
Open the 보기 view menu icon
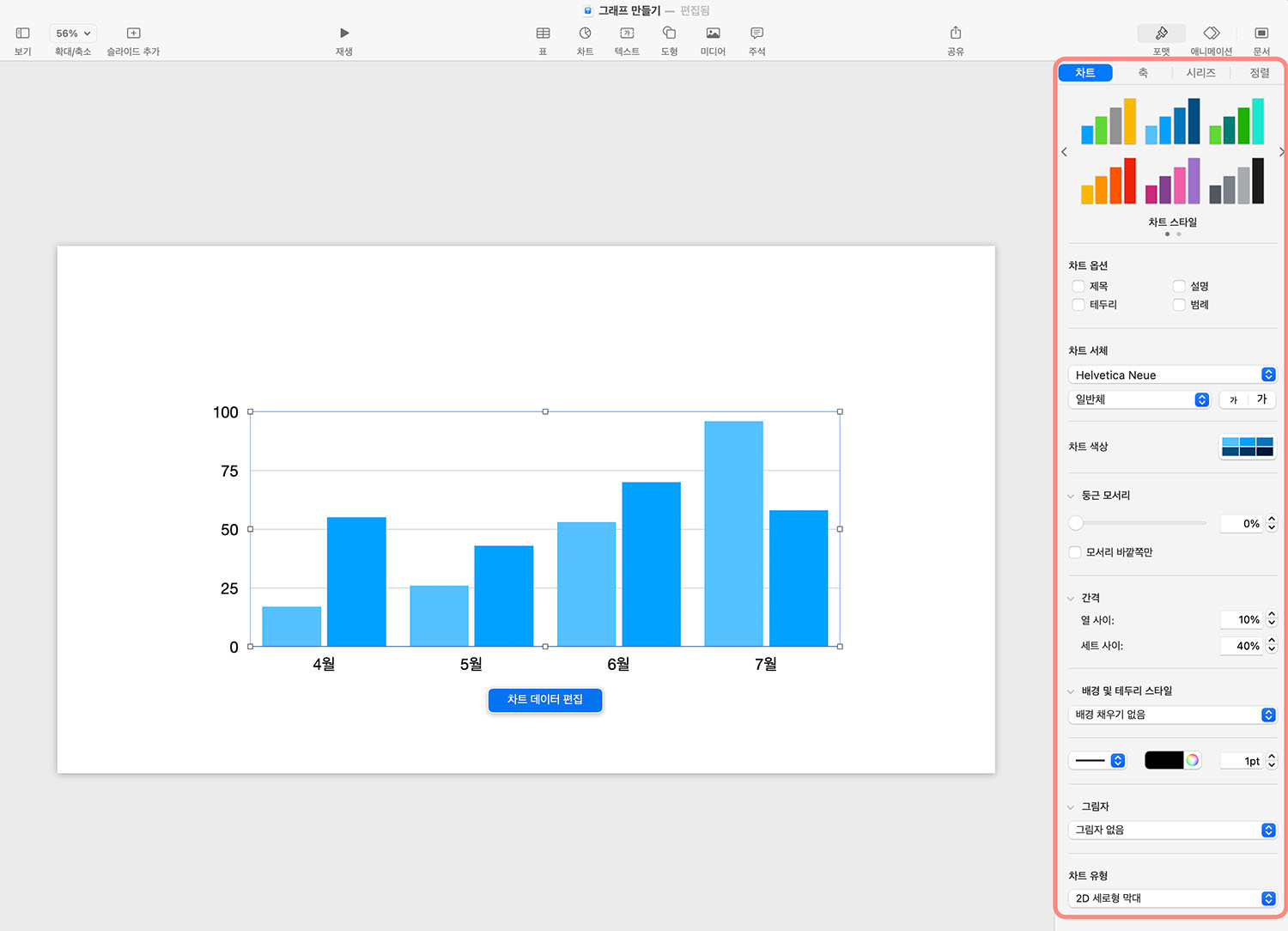[x=22, y=33]
